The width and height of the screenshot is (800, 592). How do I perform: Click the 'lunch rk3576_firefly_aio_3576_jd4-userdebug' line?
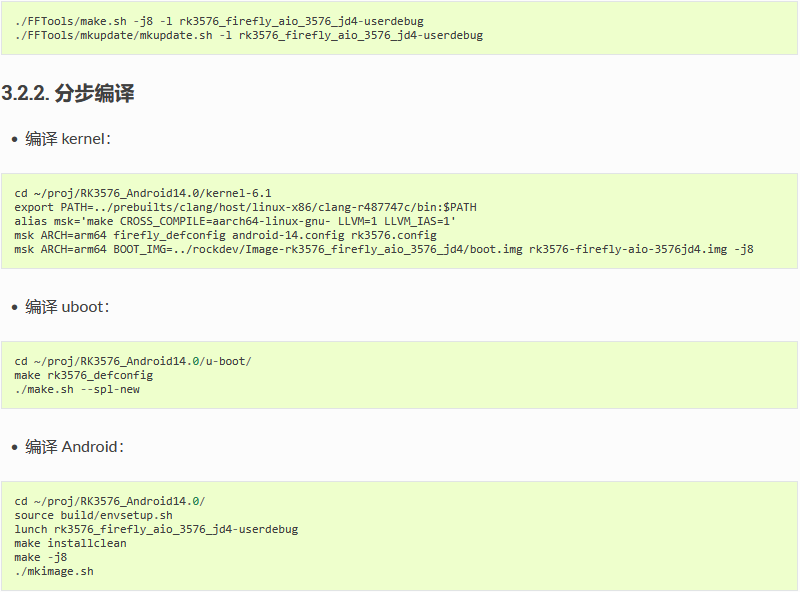coord(156,529)
